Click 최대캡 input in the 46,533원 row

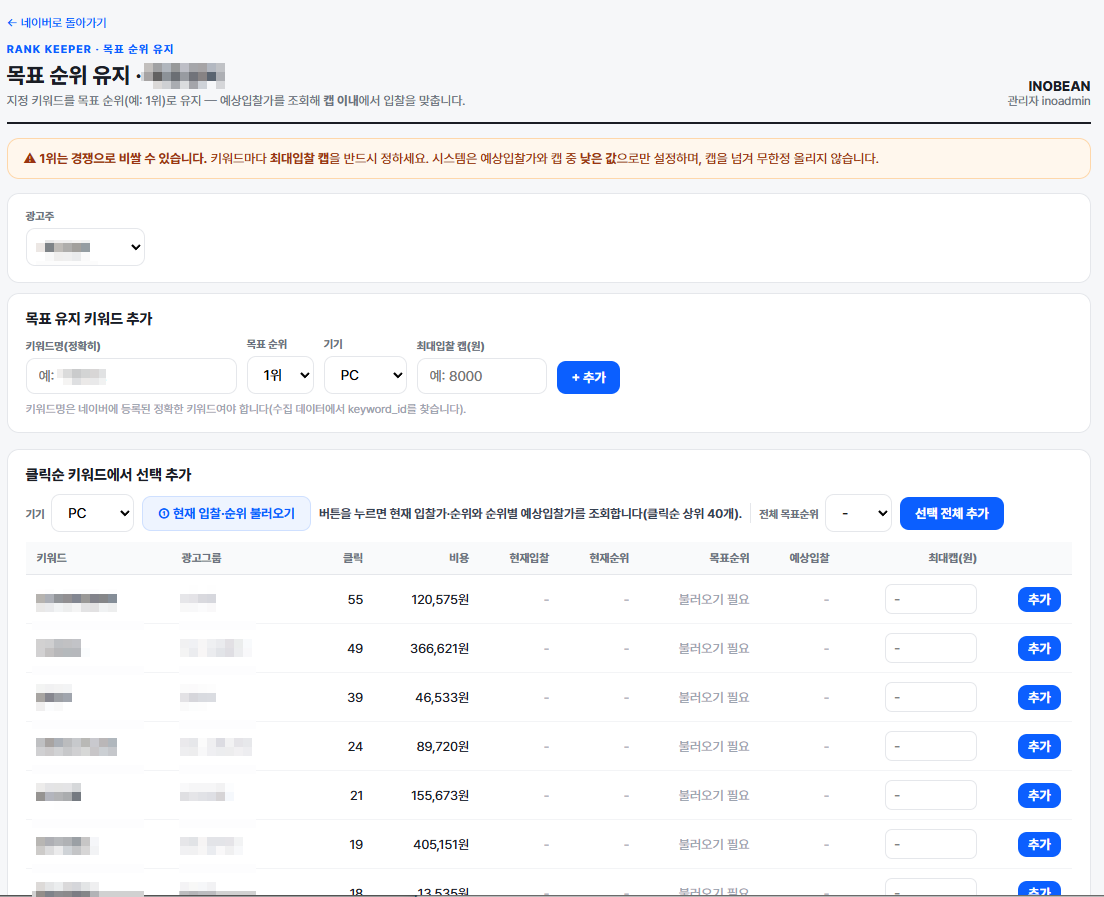point(930,697)
